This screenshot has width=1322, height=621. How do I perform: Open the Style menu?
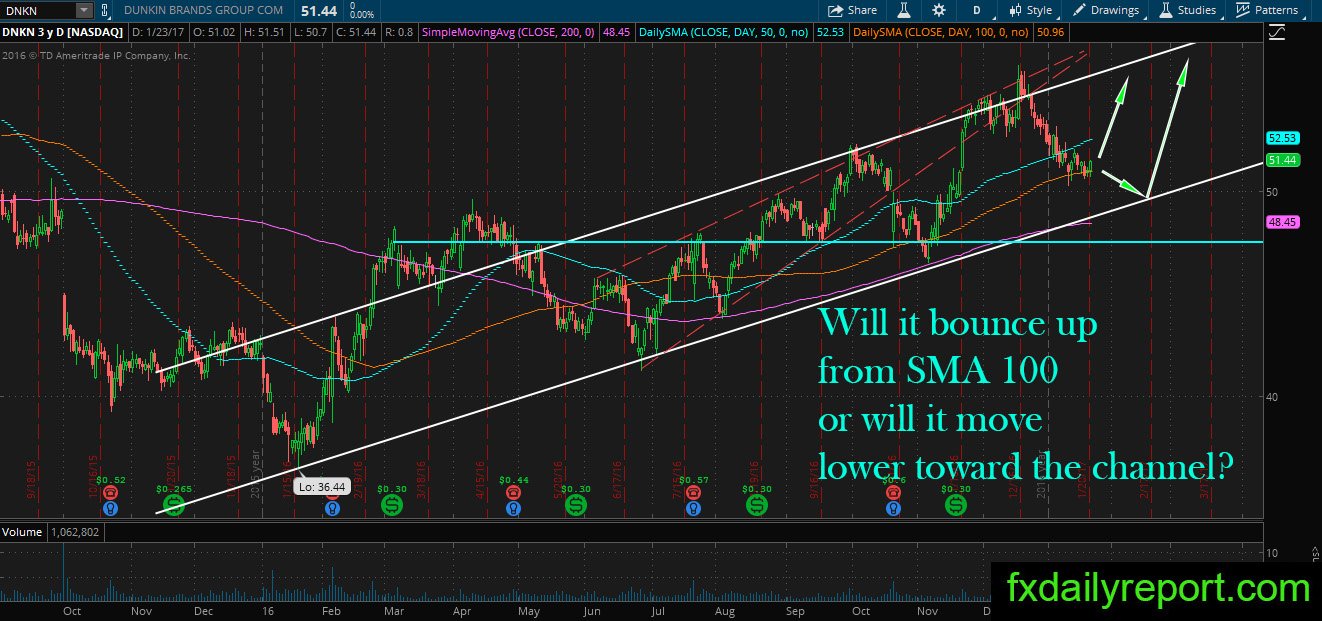[x=1029, y=10]
